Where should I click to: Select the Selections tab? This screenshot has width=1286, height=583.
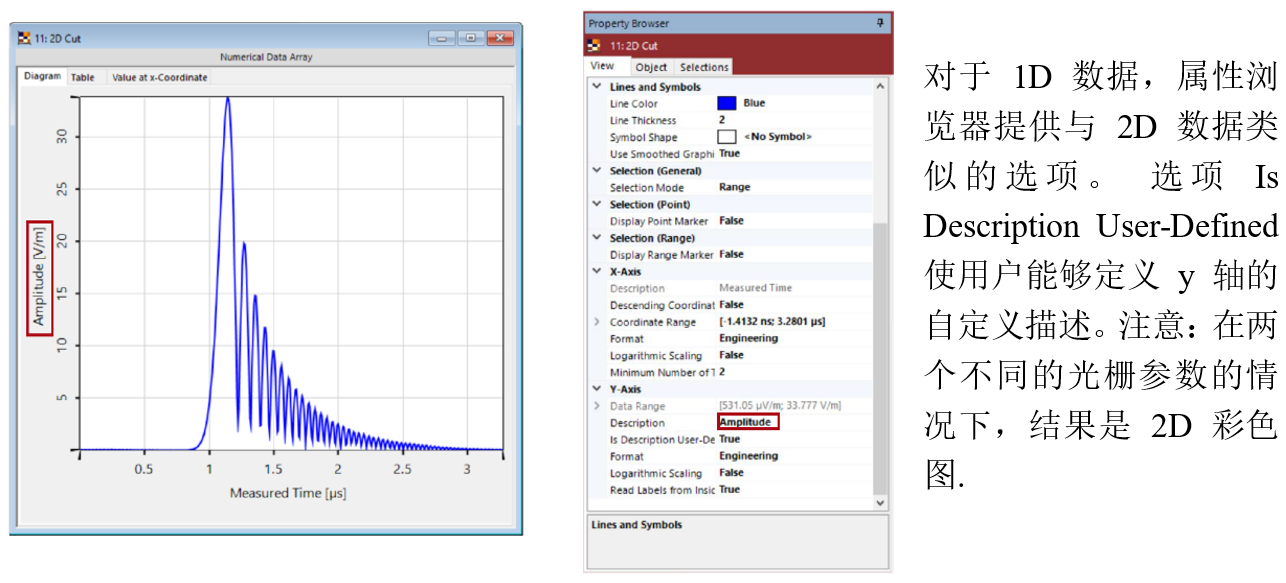click(x=704, y=67)
